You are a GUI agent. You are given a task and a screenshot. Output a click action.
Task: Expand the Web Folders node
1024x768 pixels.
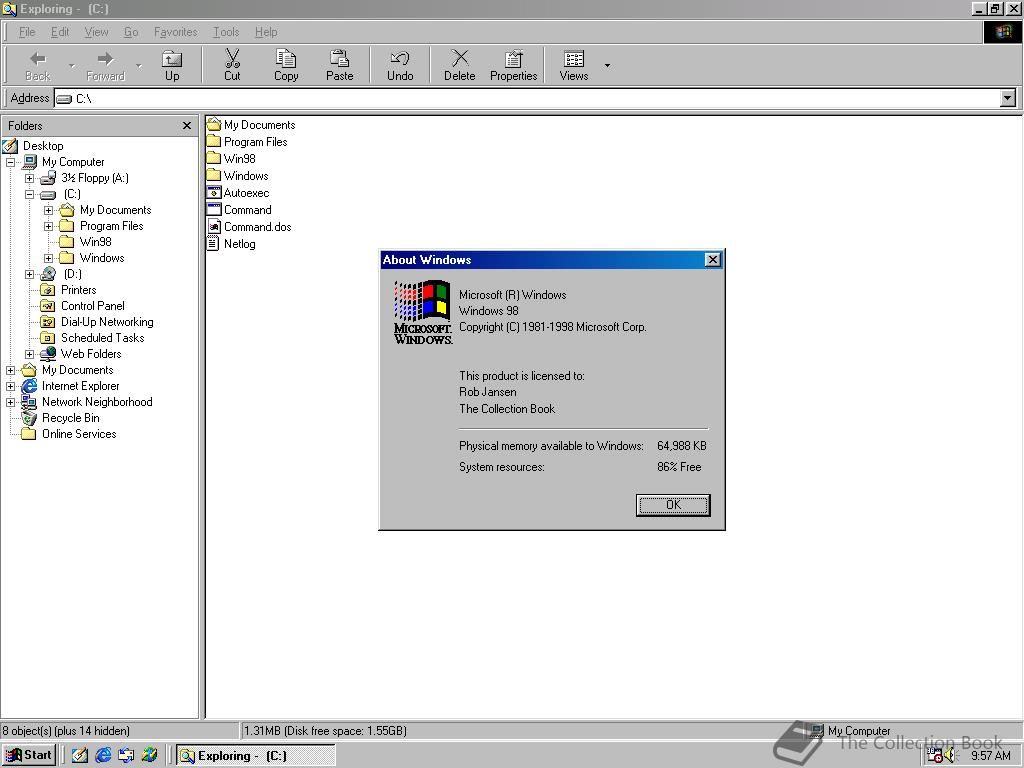(x=29, y=354)
